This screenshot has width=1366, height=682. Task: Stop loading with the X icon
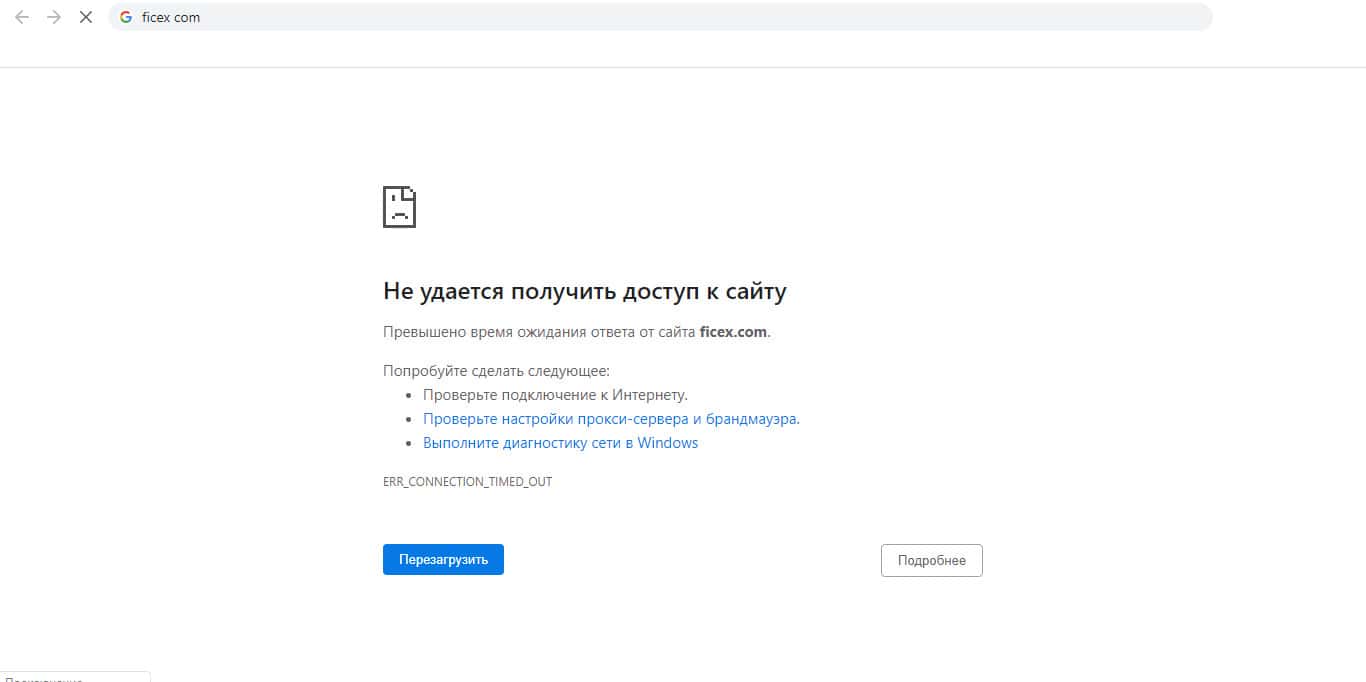pos(86,17)
